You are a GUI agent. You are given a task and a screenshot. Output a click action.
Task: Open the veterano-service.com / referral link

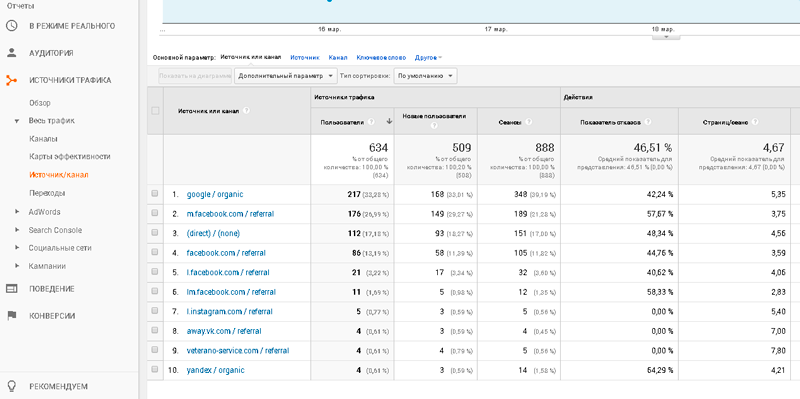pyautogui.click(x=238, y=351)
